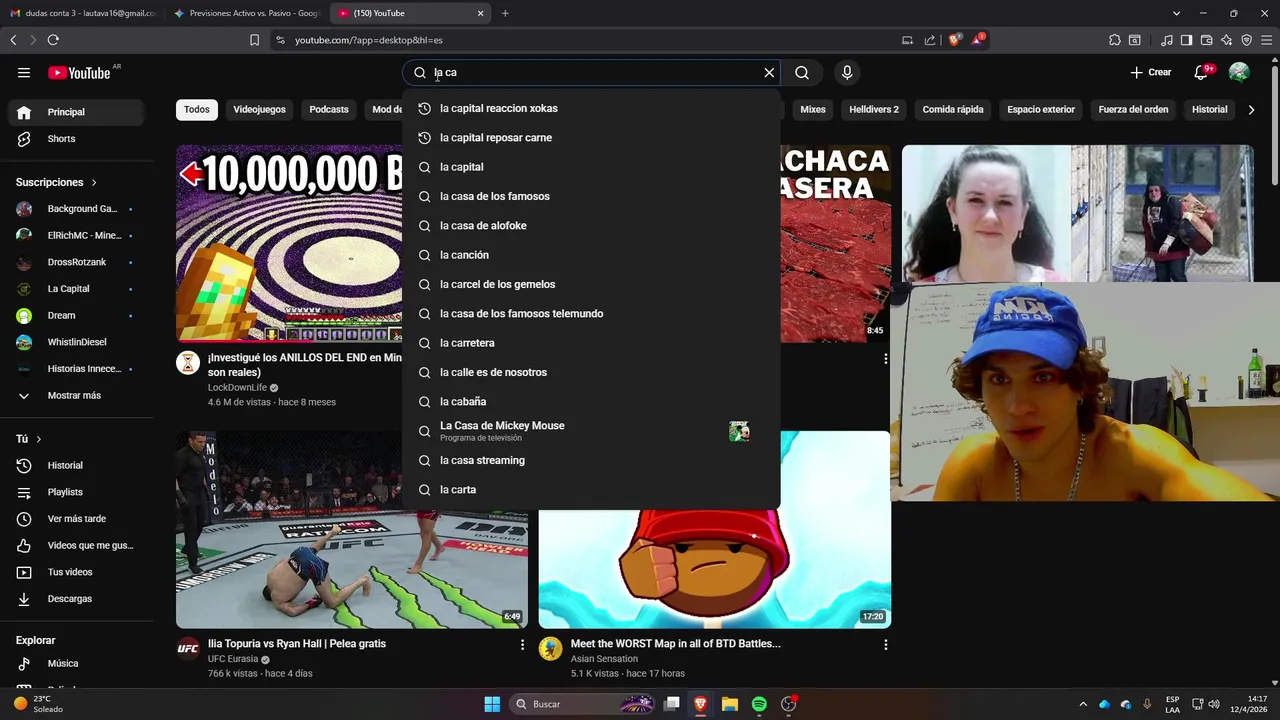Choose suggestion la casa streaming
The height and width of the screenshot is (720, 1280).
coord(591,460)
